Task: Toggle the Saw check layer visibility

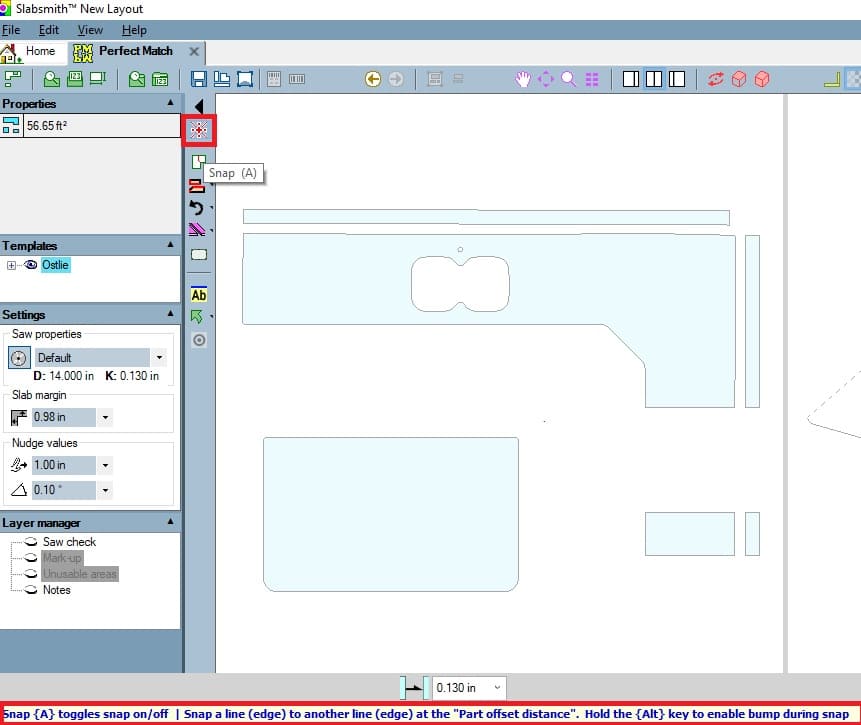Action: point(30,542)
